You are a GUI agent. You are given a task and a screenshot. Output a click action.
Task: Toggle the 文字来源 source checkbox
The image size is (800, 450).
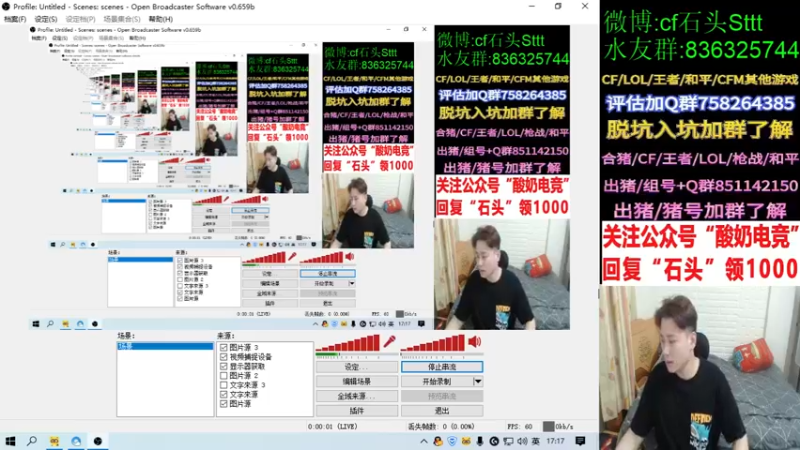223,394
